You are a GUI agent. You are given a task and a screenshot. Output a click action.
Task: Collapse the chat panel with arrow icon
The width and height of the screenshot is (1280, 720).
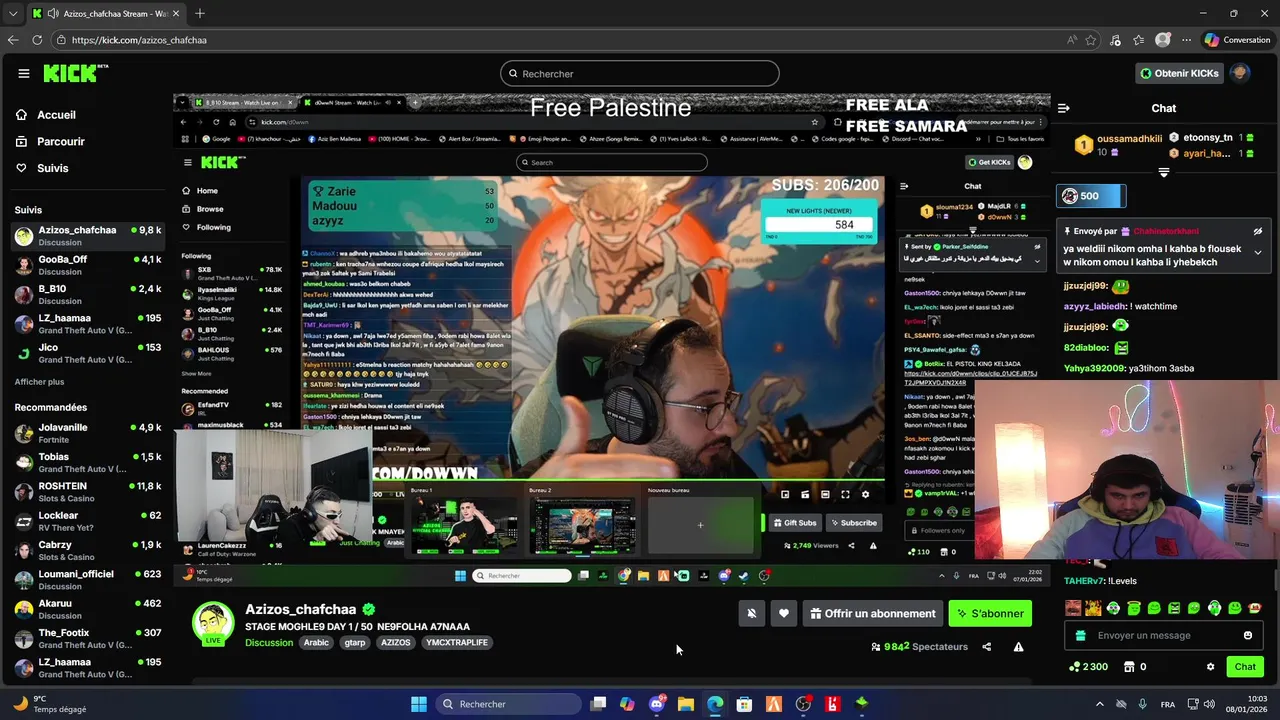pyautogui.click(x=1064, y=108)
